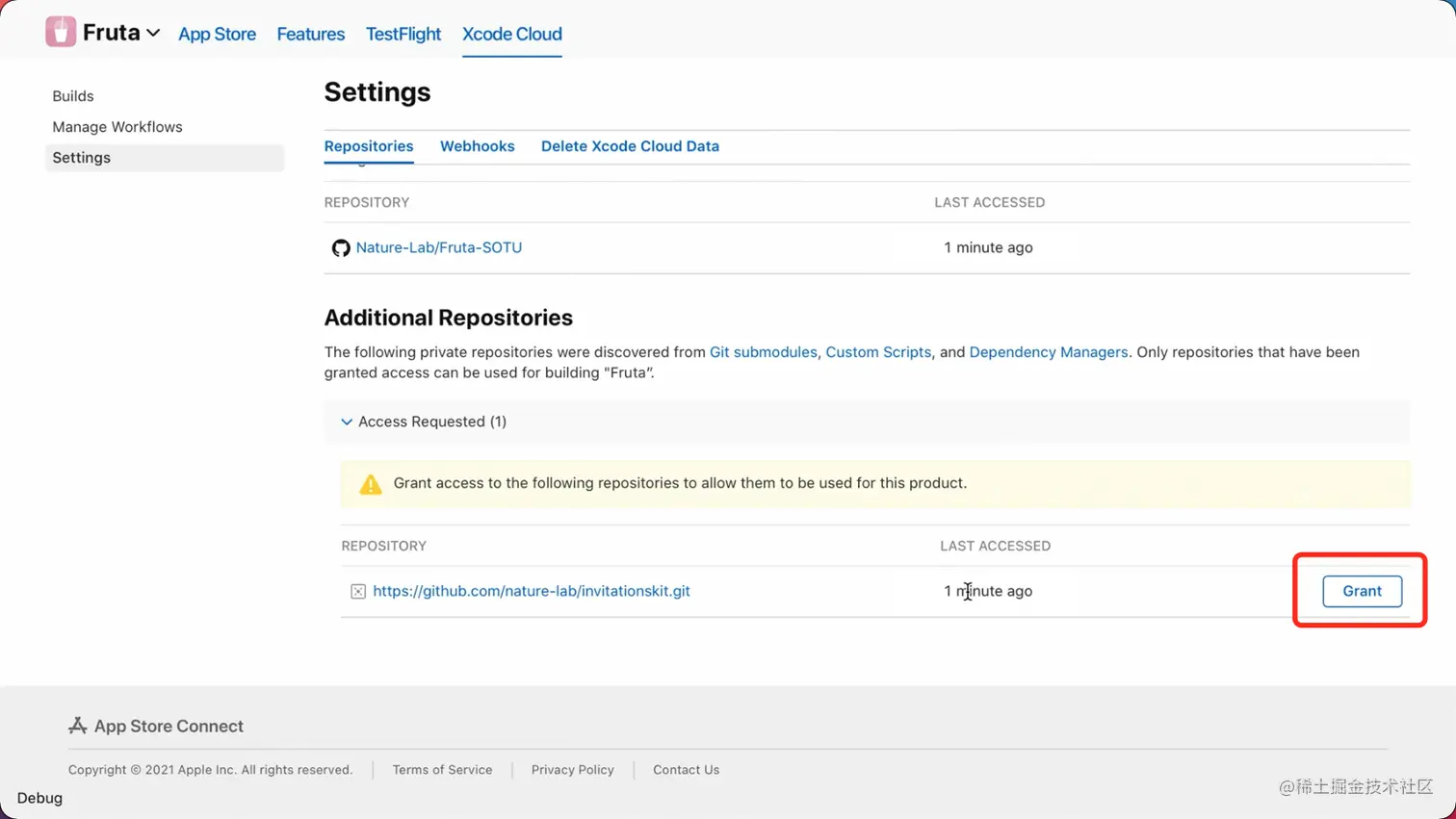Click the Privacy Policy footer link

pos(572,770)
